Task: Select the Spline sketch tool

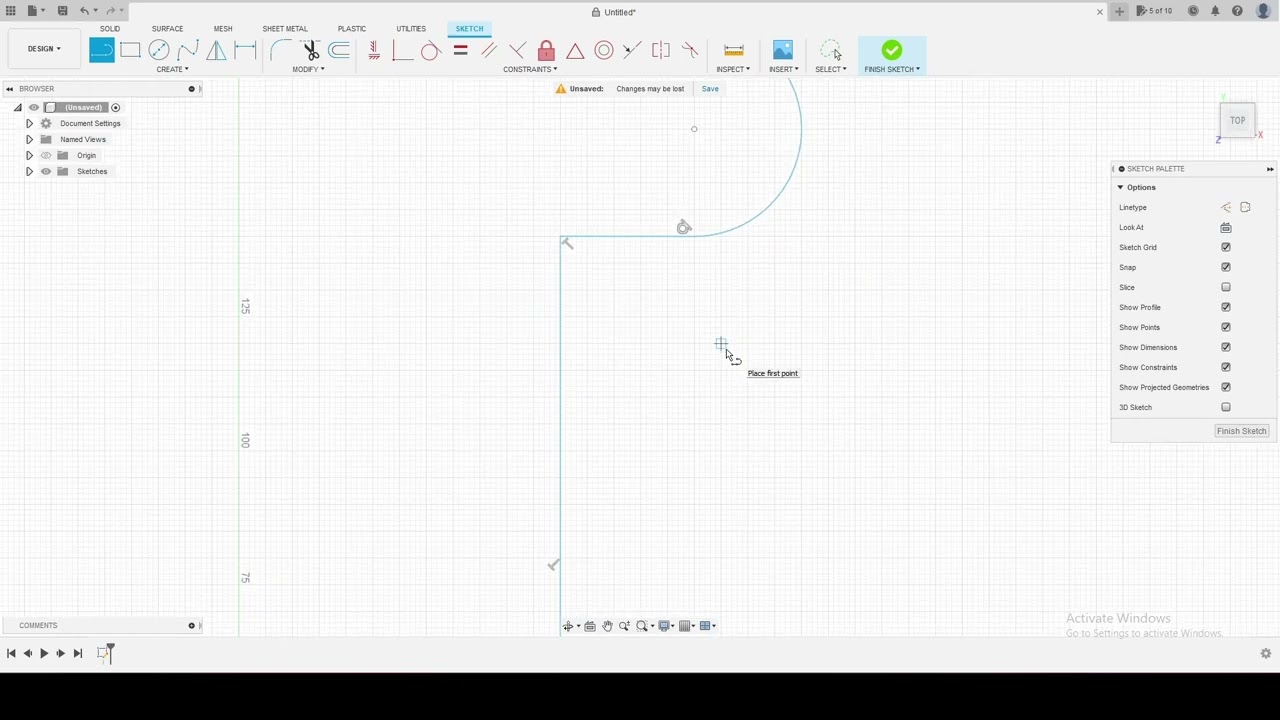Action: pos(187,50)
